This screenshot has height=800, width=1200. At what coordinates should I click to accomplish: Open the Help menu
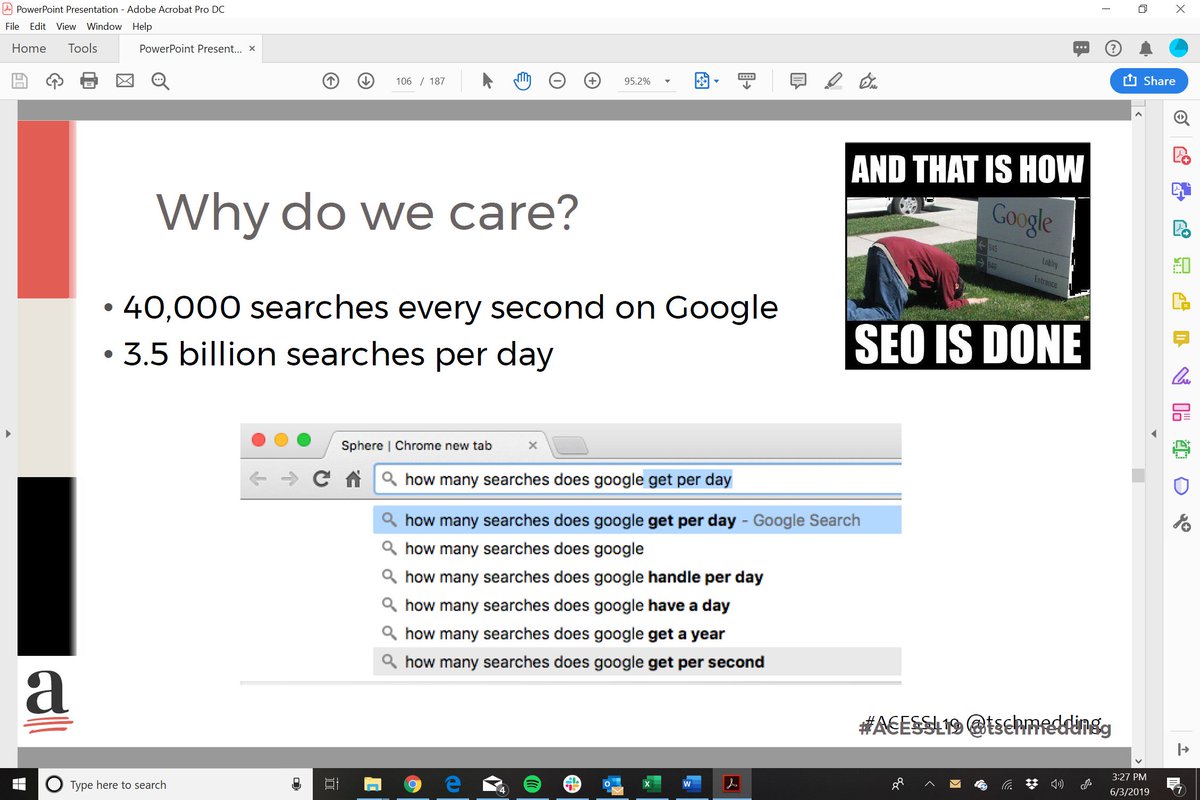[142, 26]
